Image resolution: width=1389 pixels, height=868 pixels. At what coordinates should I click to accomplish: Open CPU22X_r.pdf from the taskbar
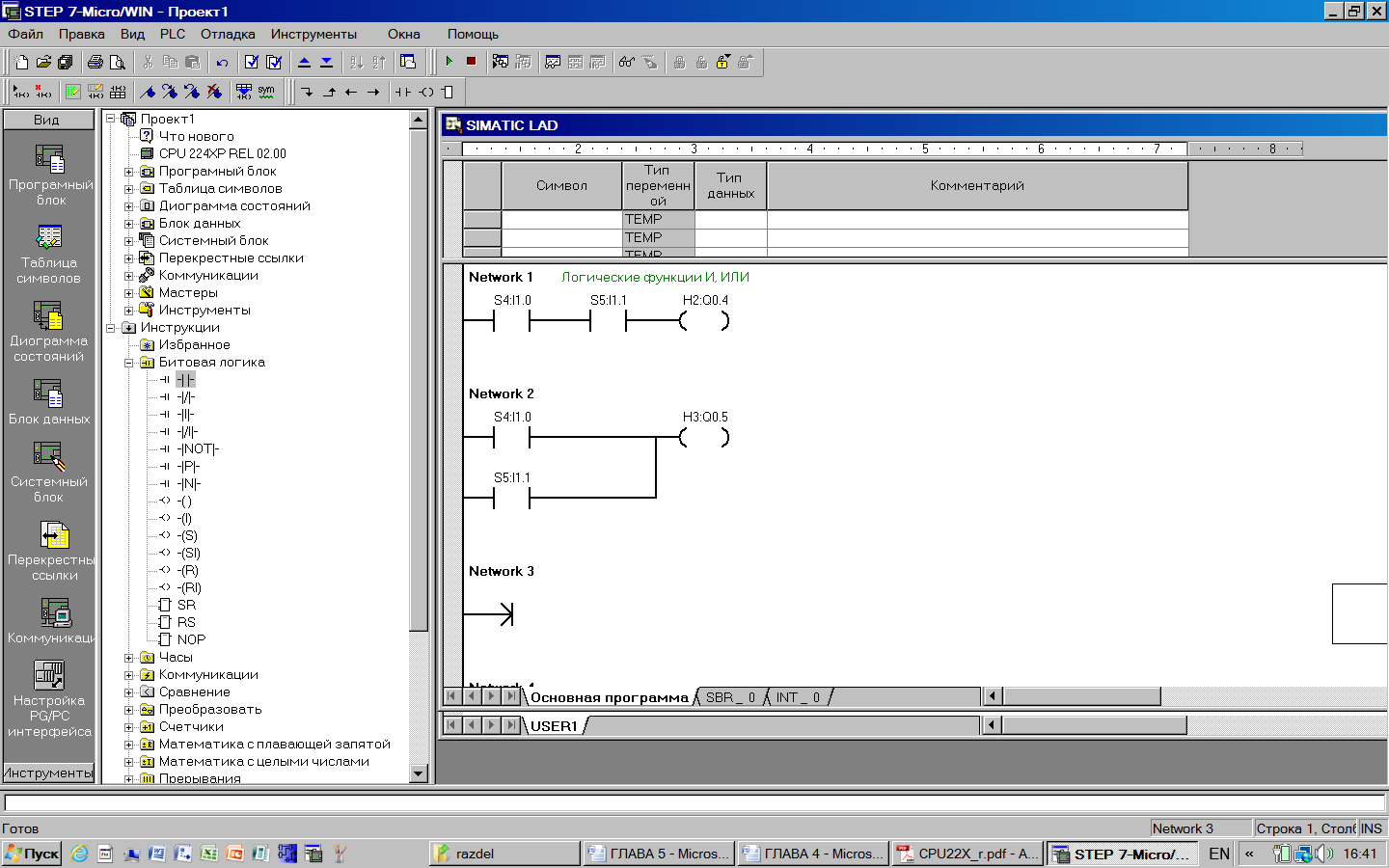click(x=968, y=854)
